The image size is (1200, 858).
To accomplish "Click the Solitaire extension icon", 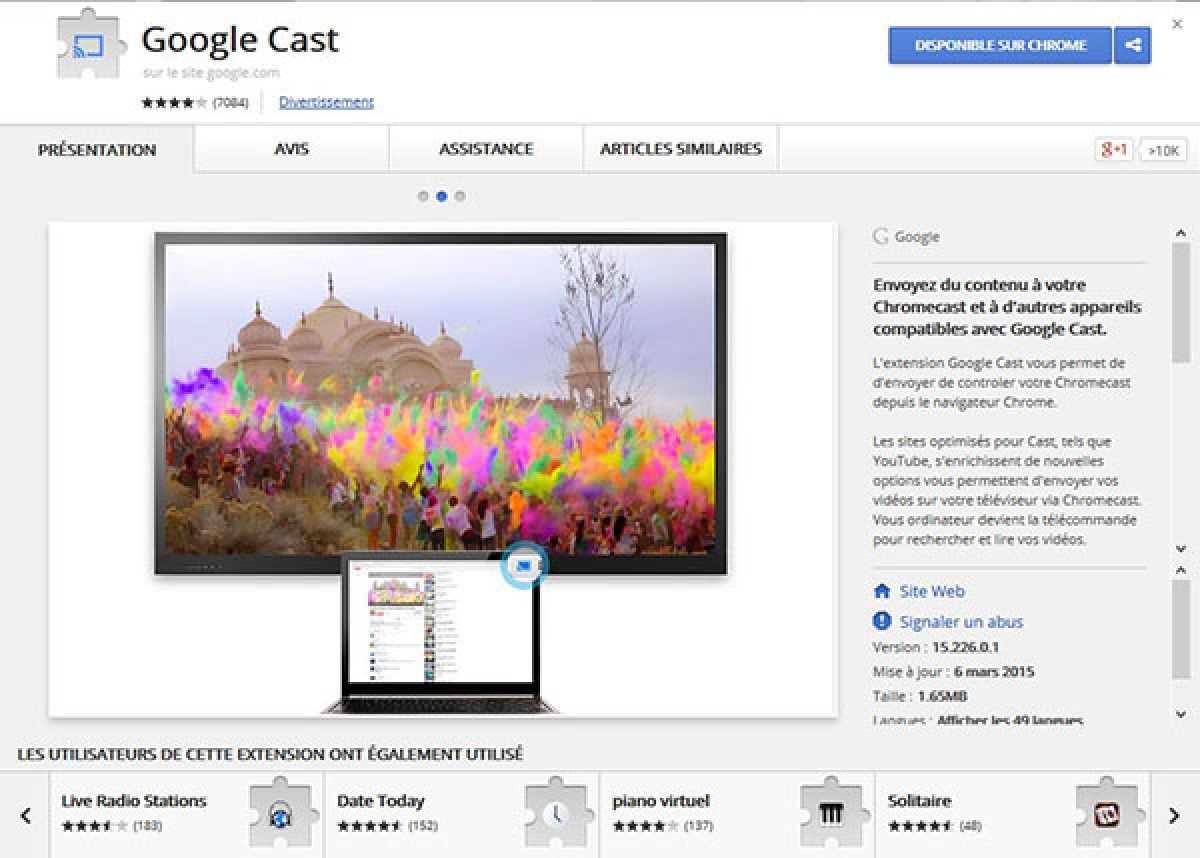I will (1108, 814).
